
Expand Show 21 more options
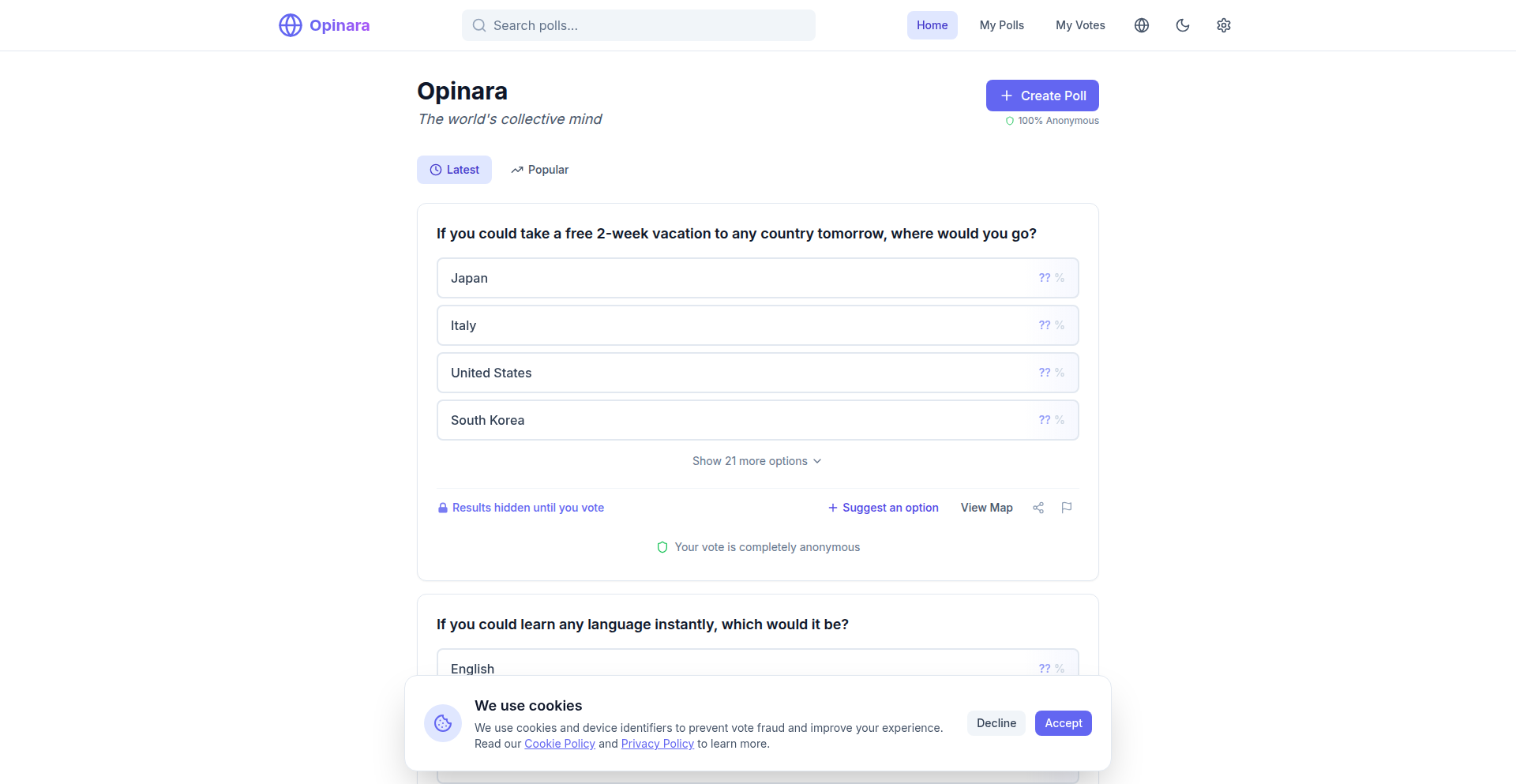point(756,460)
